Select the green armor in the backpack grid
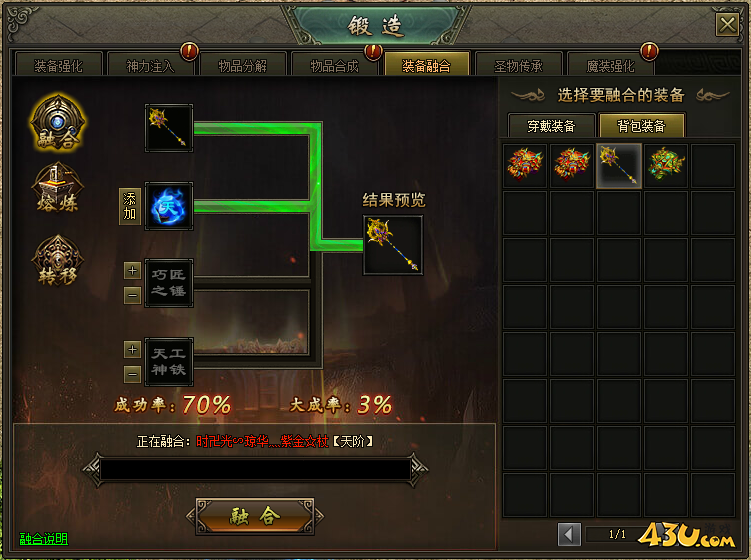Screen dimensions: 751x560 click(666, 165)
